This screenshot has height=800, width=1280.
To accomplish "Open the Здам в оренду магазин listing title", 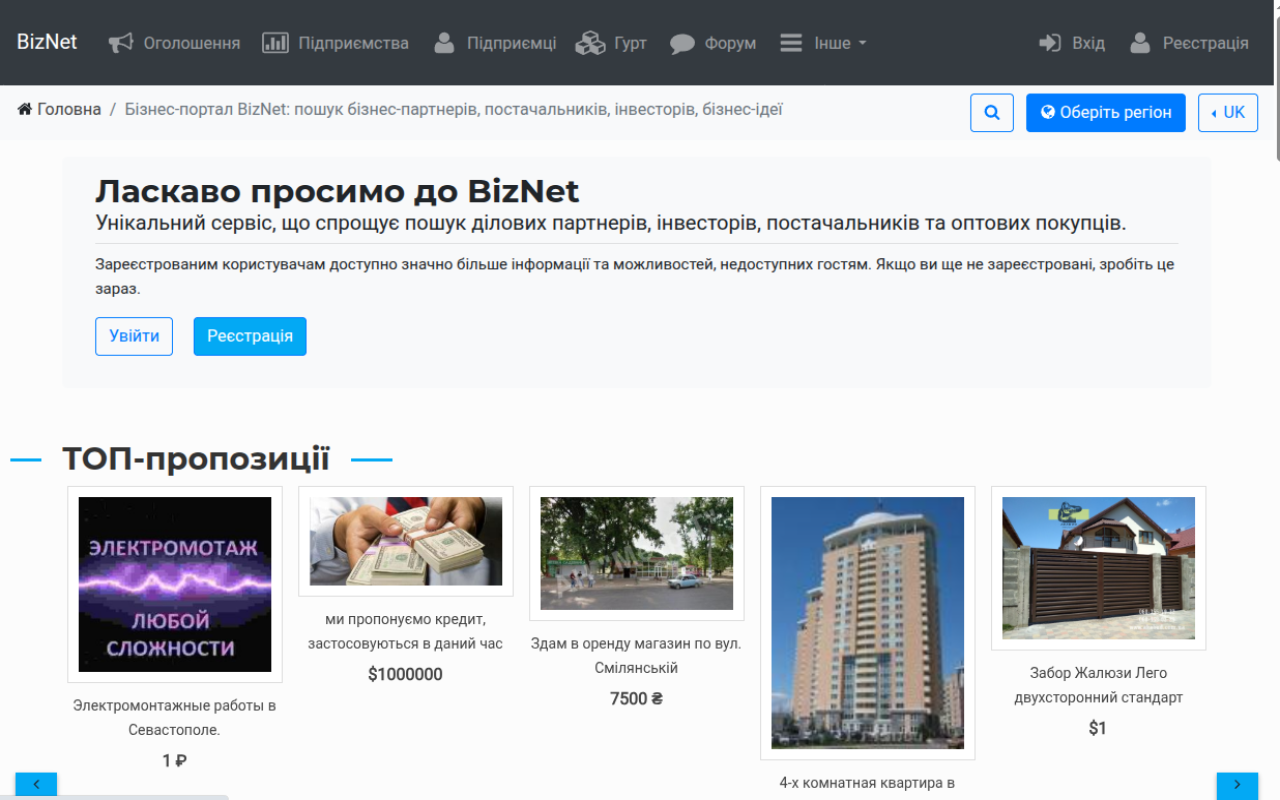I will click(637, 656).
